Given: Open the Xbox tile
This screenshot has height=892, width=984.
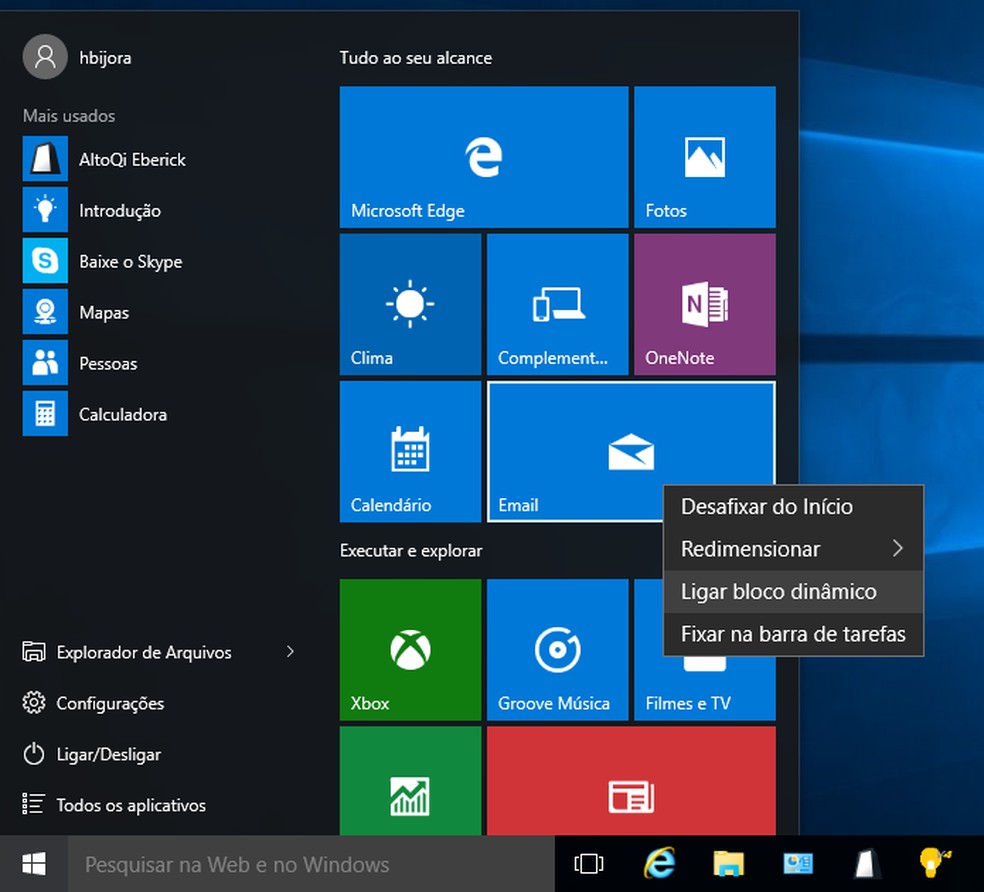Looking at the screenshot, I should 410,650.
